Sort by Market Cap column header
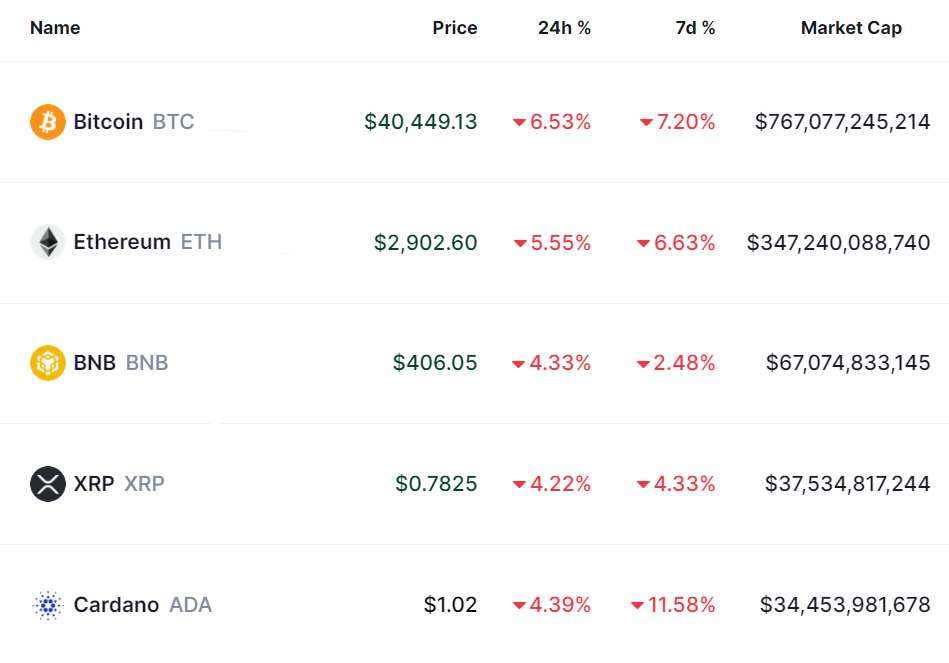The height and width of the screenshot is (663, 949). coord(851,28)
